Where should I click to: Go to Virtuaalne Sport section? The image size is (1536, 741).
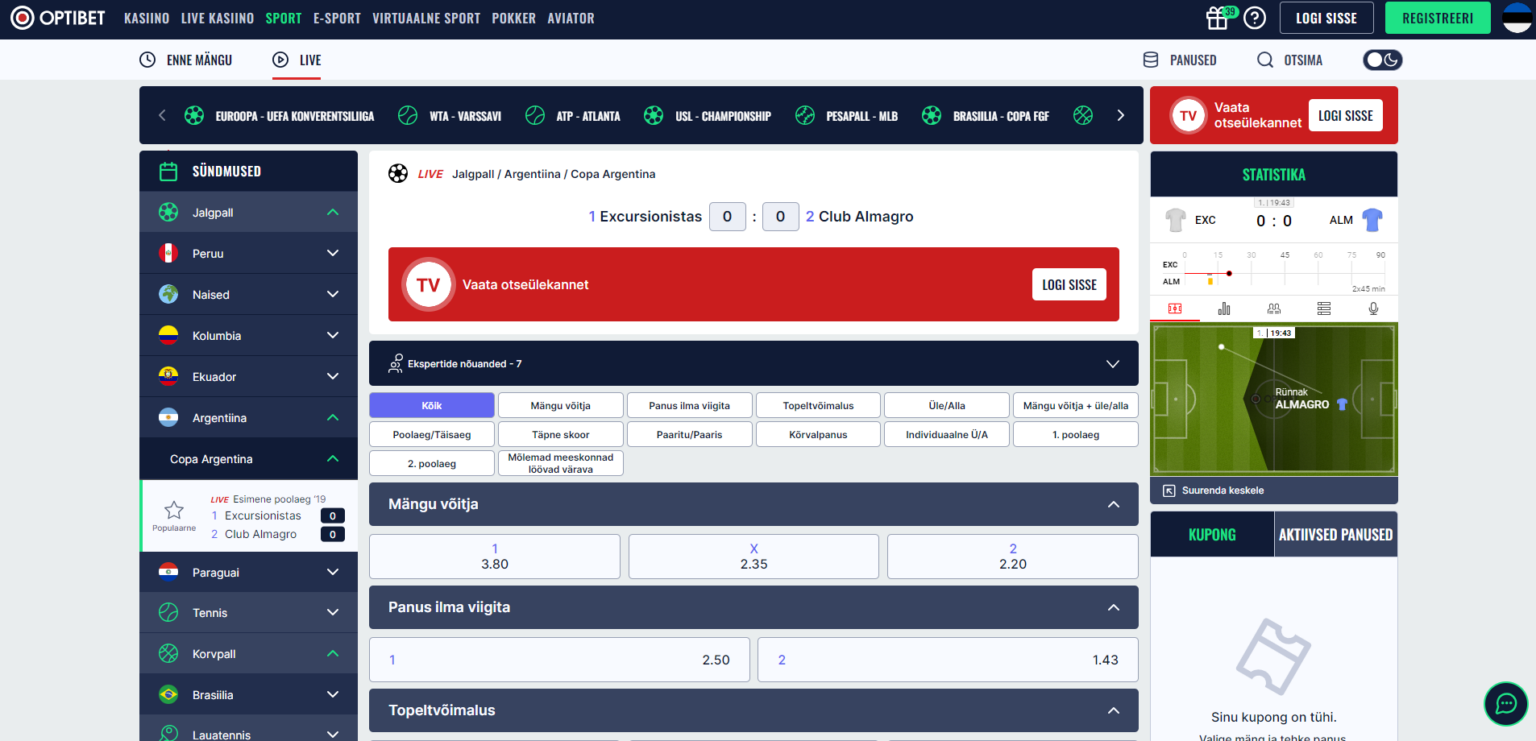pos(426,18)
